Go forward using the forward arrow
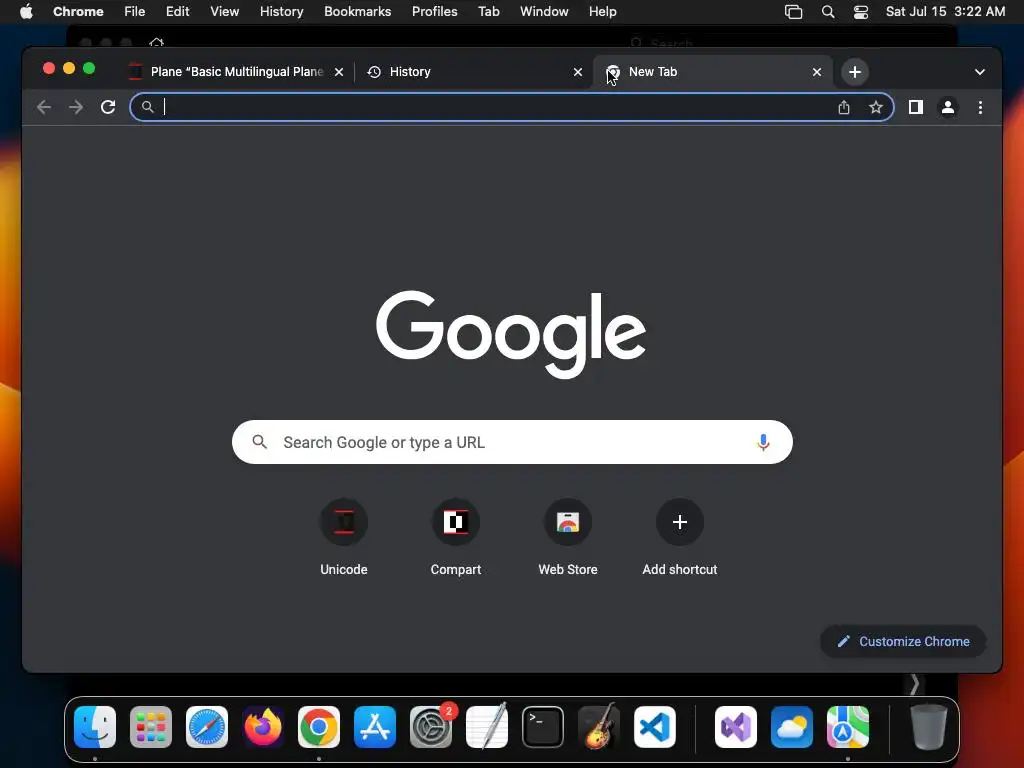 coord(76,107)
